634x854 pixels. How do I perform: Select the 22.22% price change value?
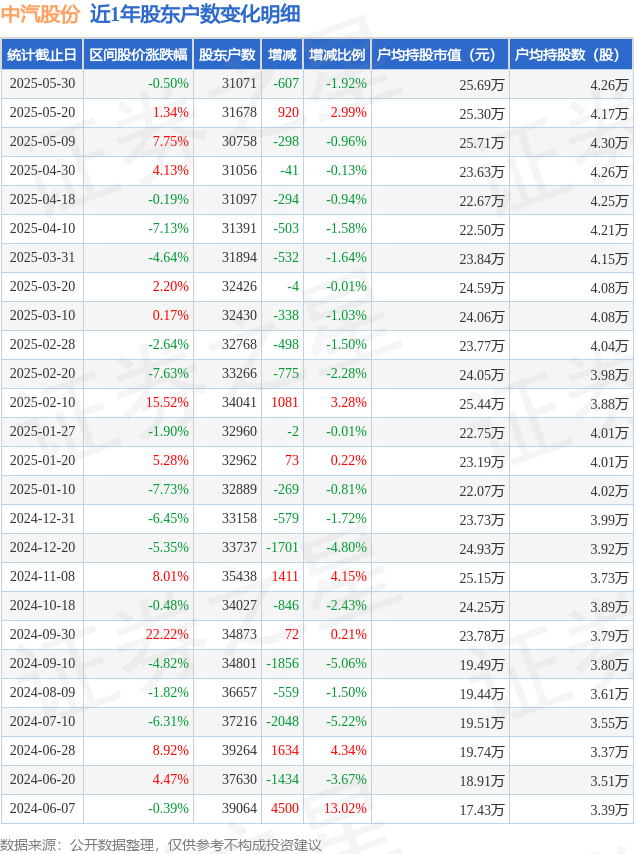pos(167,635)
